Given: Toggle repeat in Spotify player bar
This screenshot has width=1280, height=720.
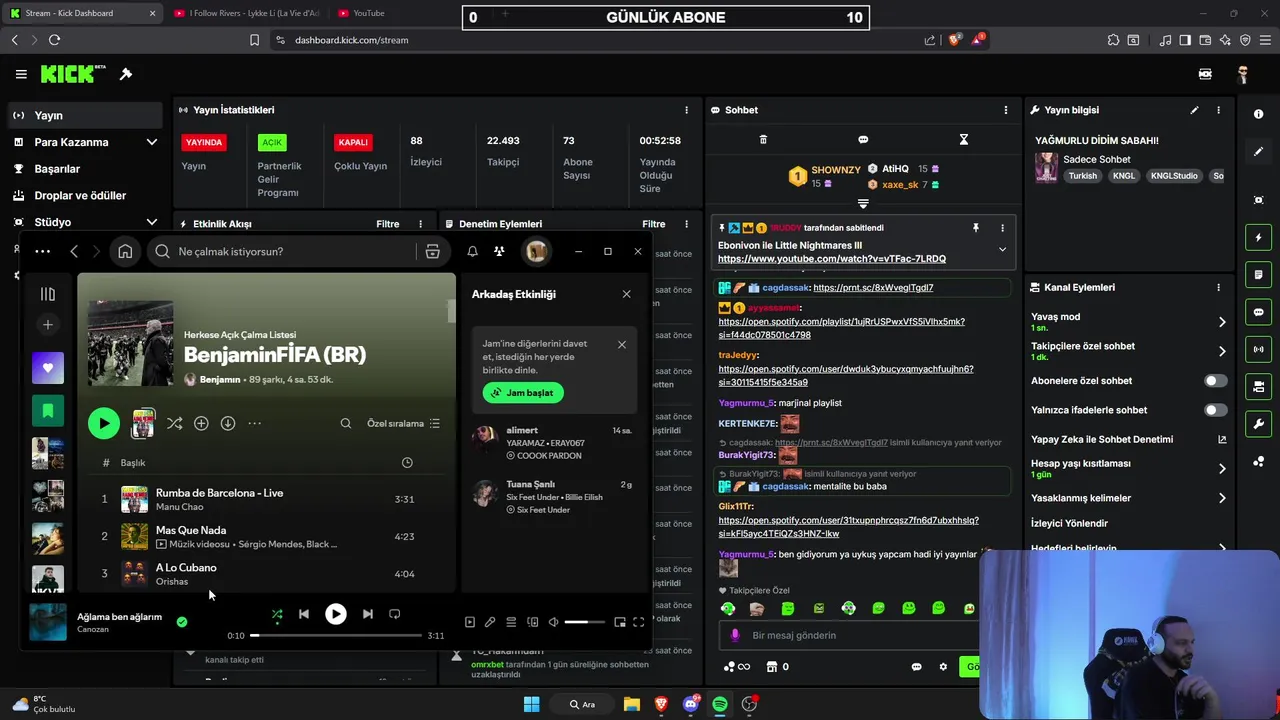Looking at the screenshot, I should tap(394, 614).
